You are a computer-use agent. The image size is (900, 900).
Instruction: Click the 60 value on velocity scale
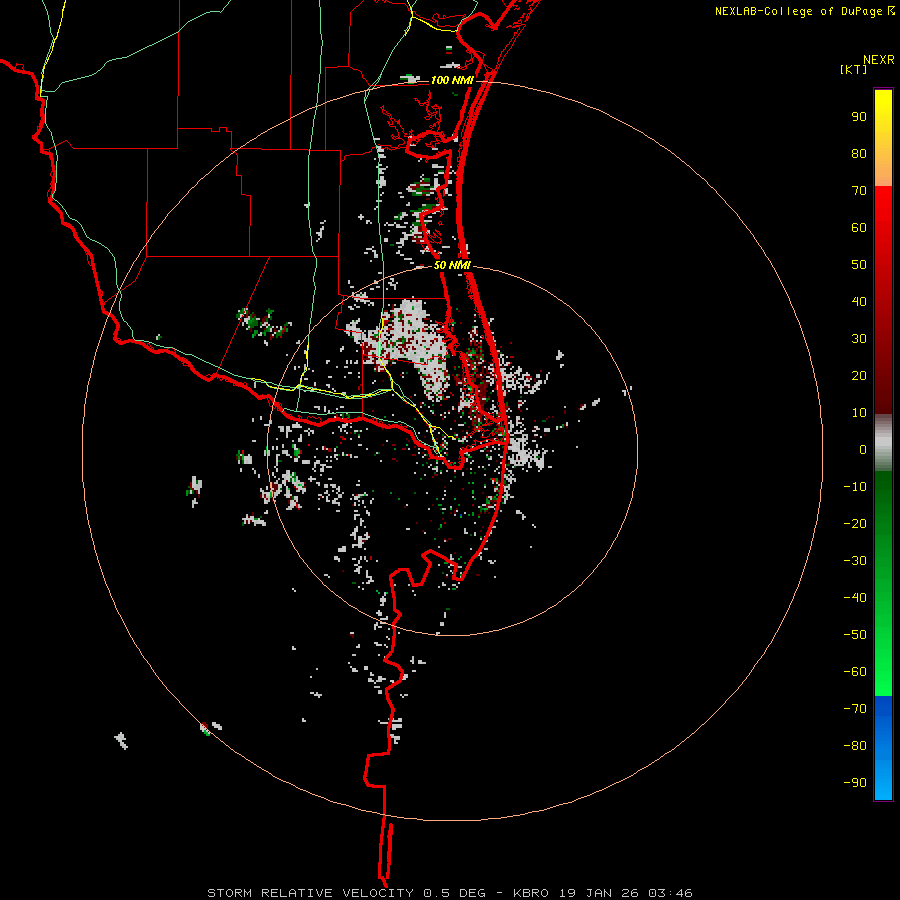tap(859, 227)
